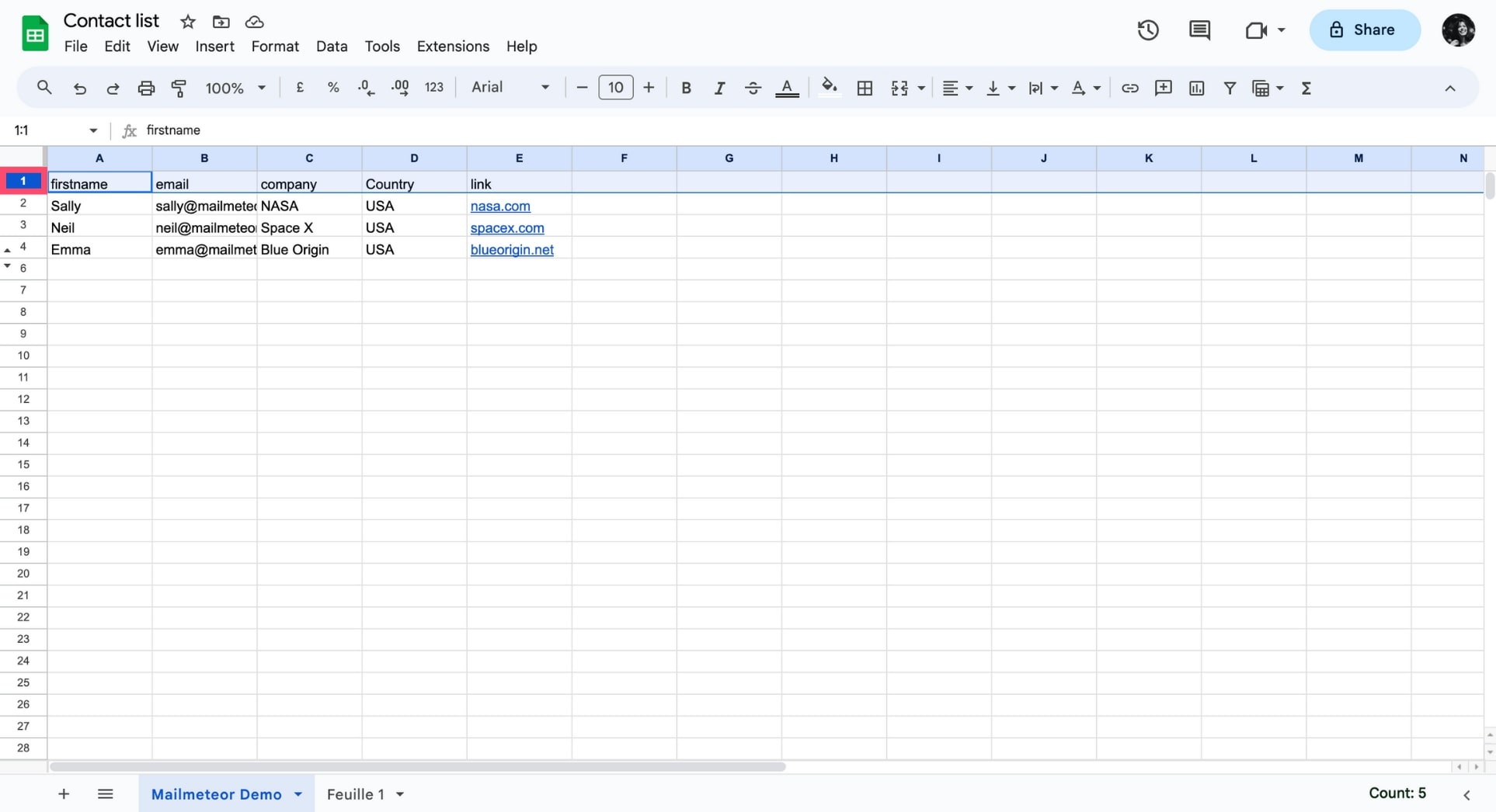Image resolution: width=1496 pixels, height=812 pixels.
Task: Click the search menus magnifier
Action: [44, 88]
